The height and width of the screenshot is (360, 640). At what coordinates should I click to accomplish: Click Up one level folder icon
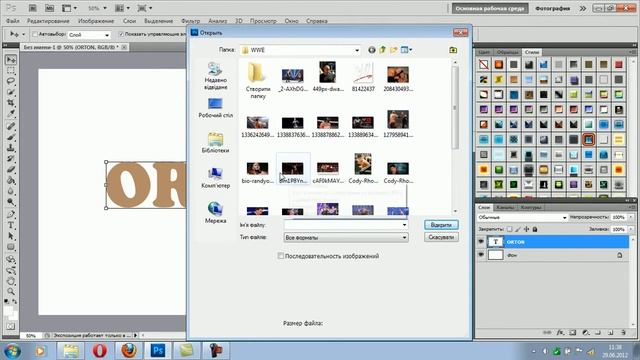[382, 50]
